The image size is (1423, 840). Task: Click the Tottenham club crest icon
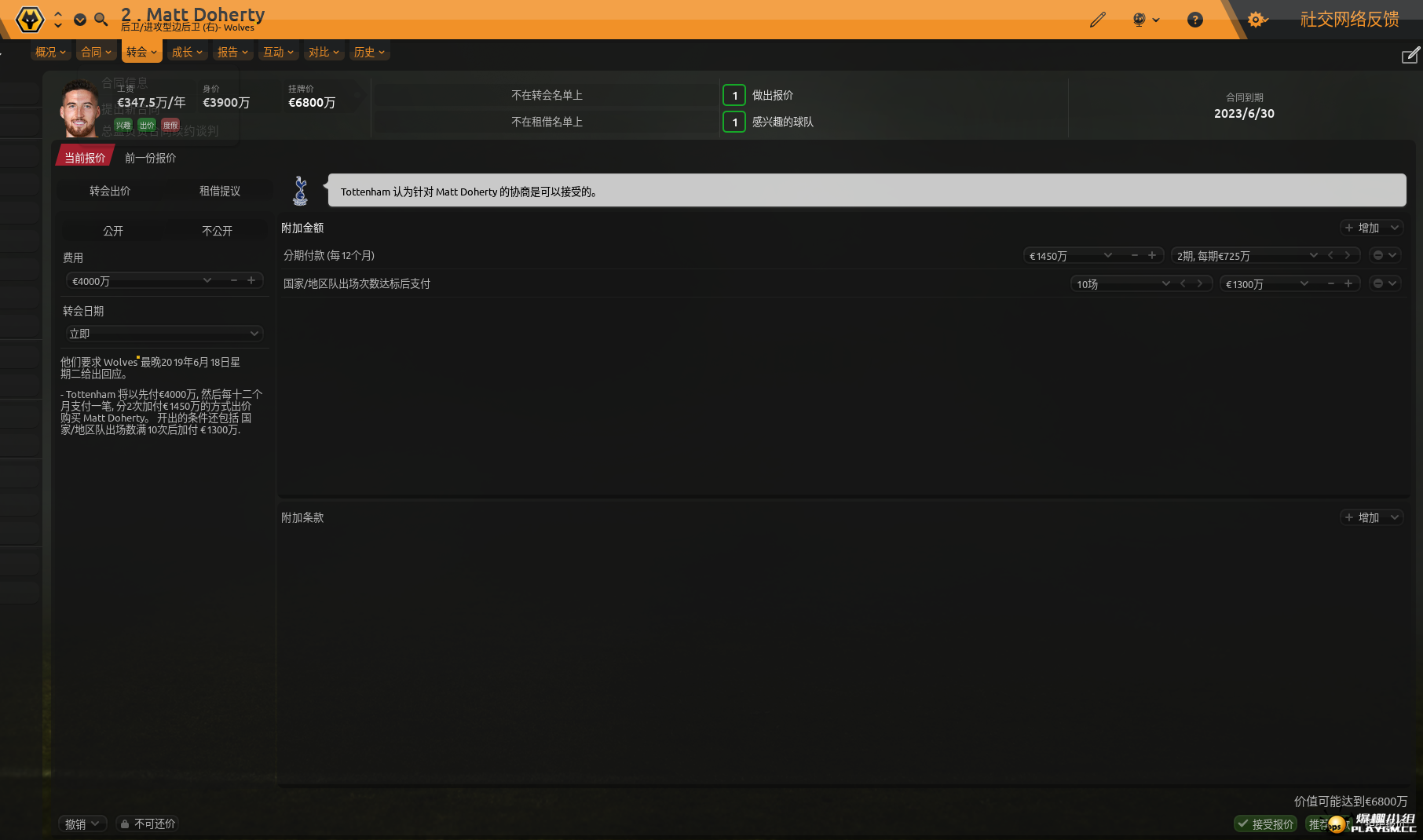pyautogui.click(x=300, y=191)
